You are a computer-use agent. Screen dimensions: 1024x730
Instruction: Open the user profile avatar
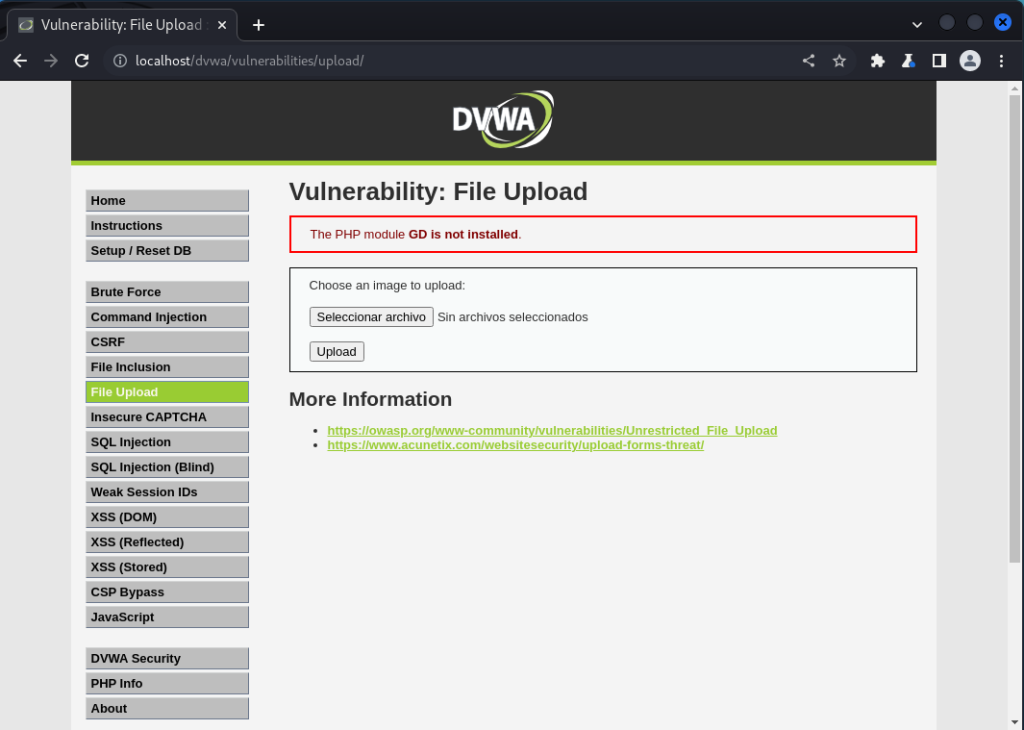click(x=970, y=61)
